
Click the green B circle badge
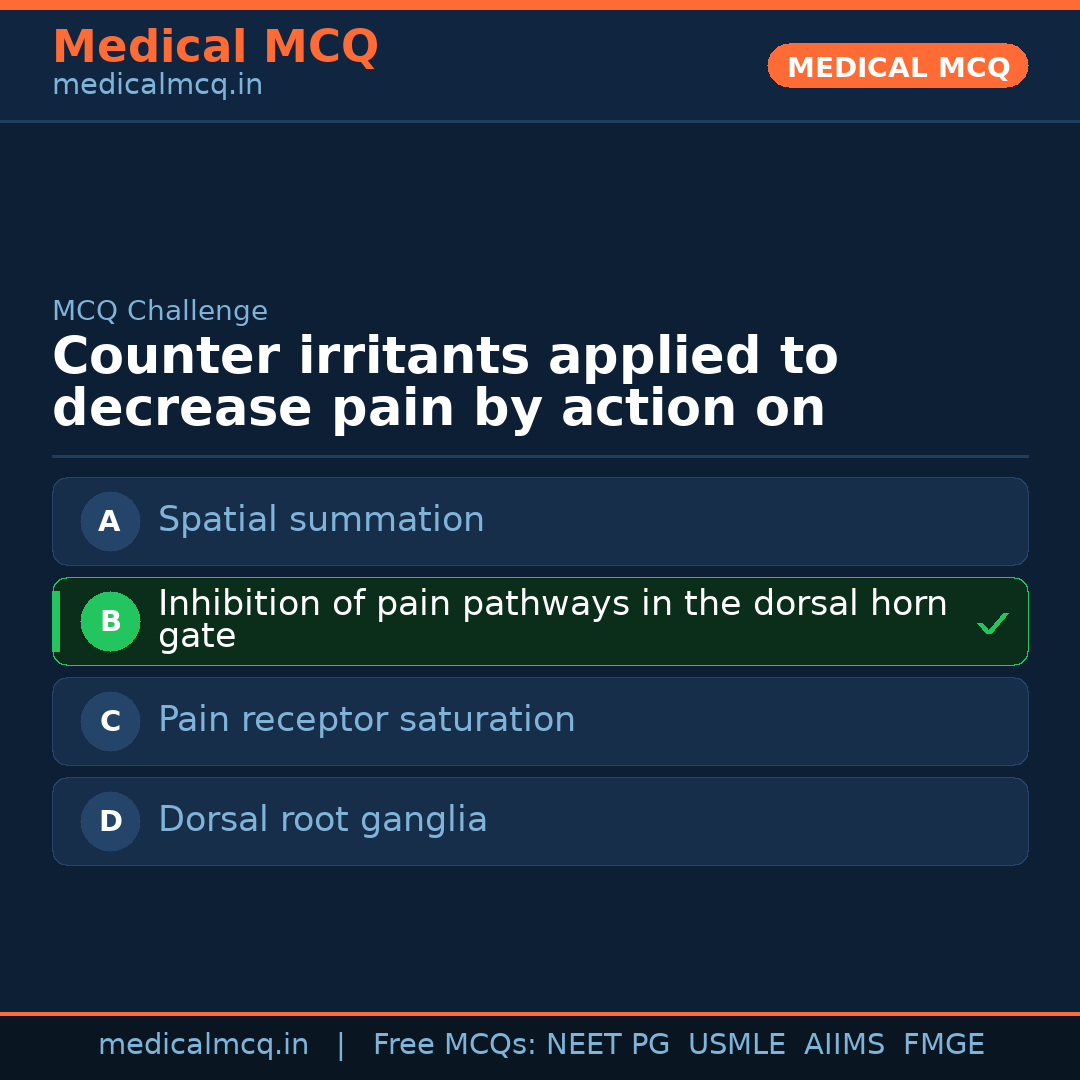(x=110, y=621)
